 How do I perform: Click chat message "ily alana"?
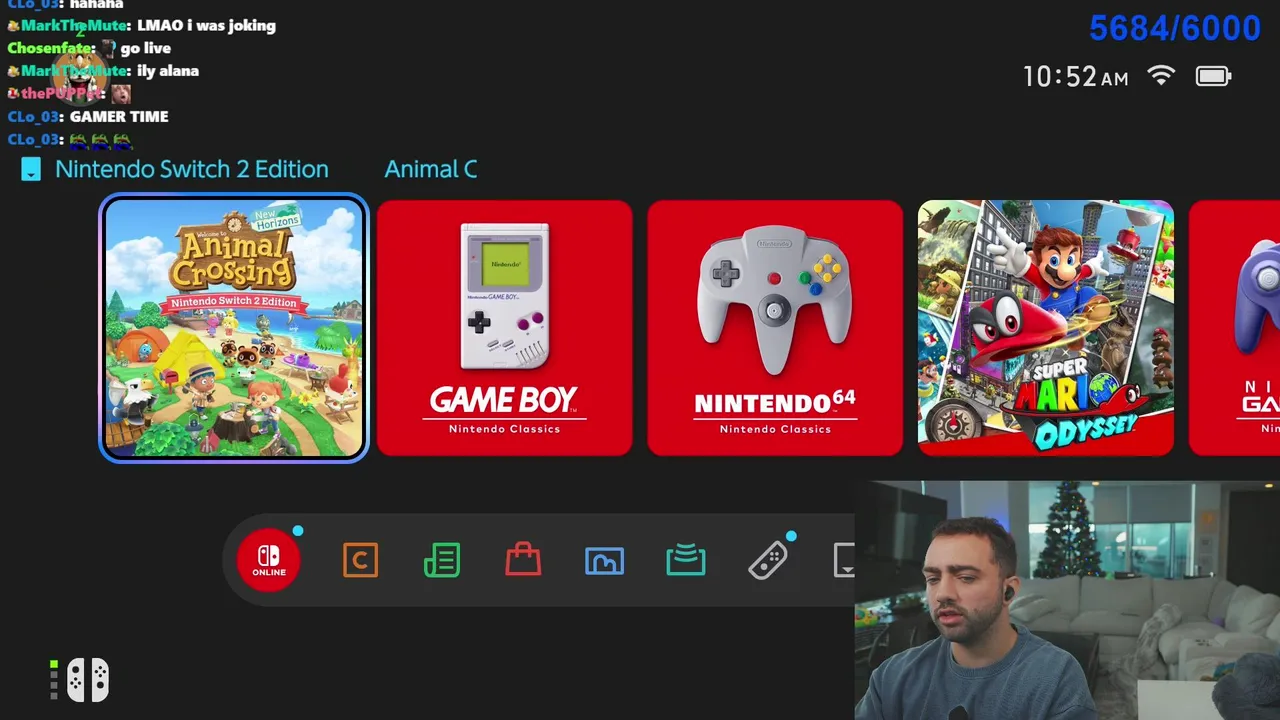(167, 71)
